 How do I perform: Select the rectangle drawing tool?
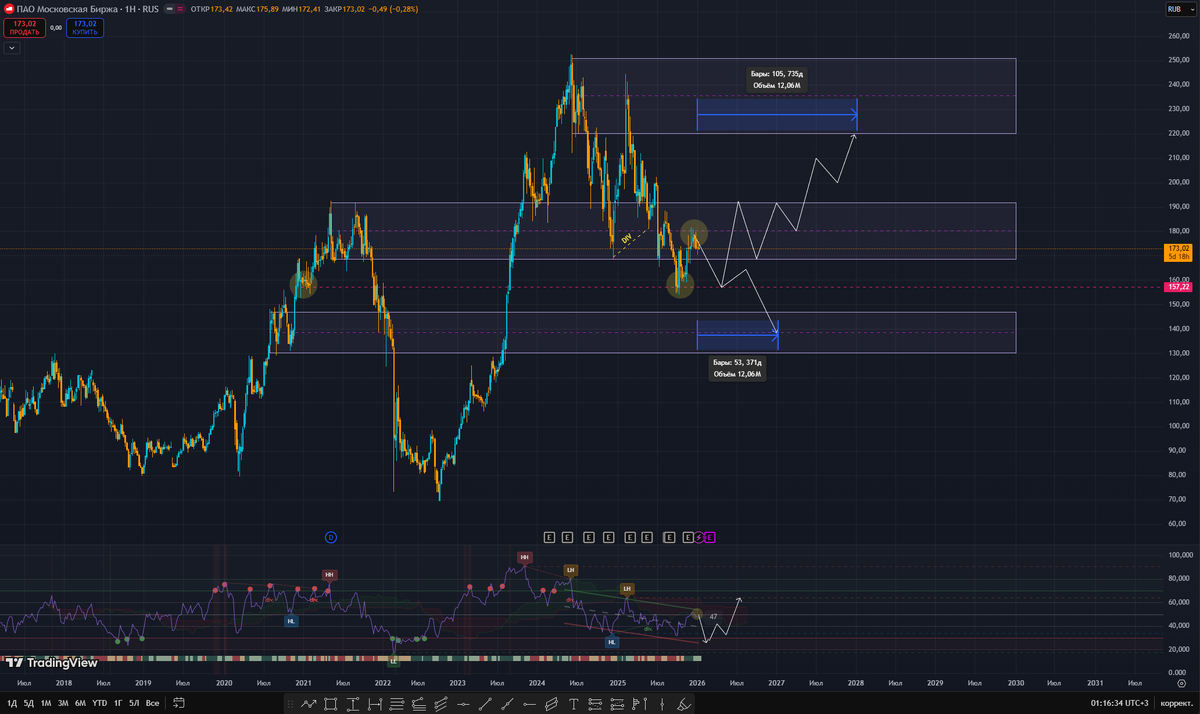(x=330, y=704)
